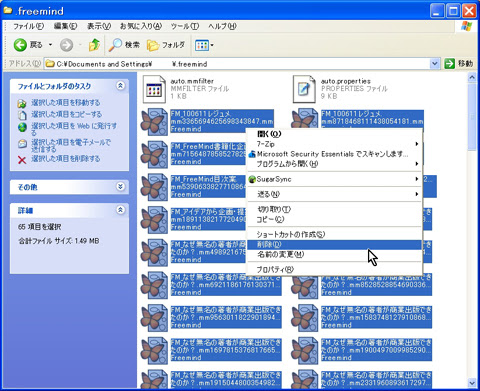Click the vertical scrollbar down arrow

(472, 383)
